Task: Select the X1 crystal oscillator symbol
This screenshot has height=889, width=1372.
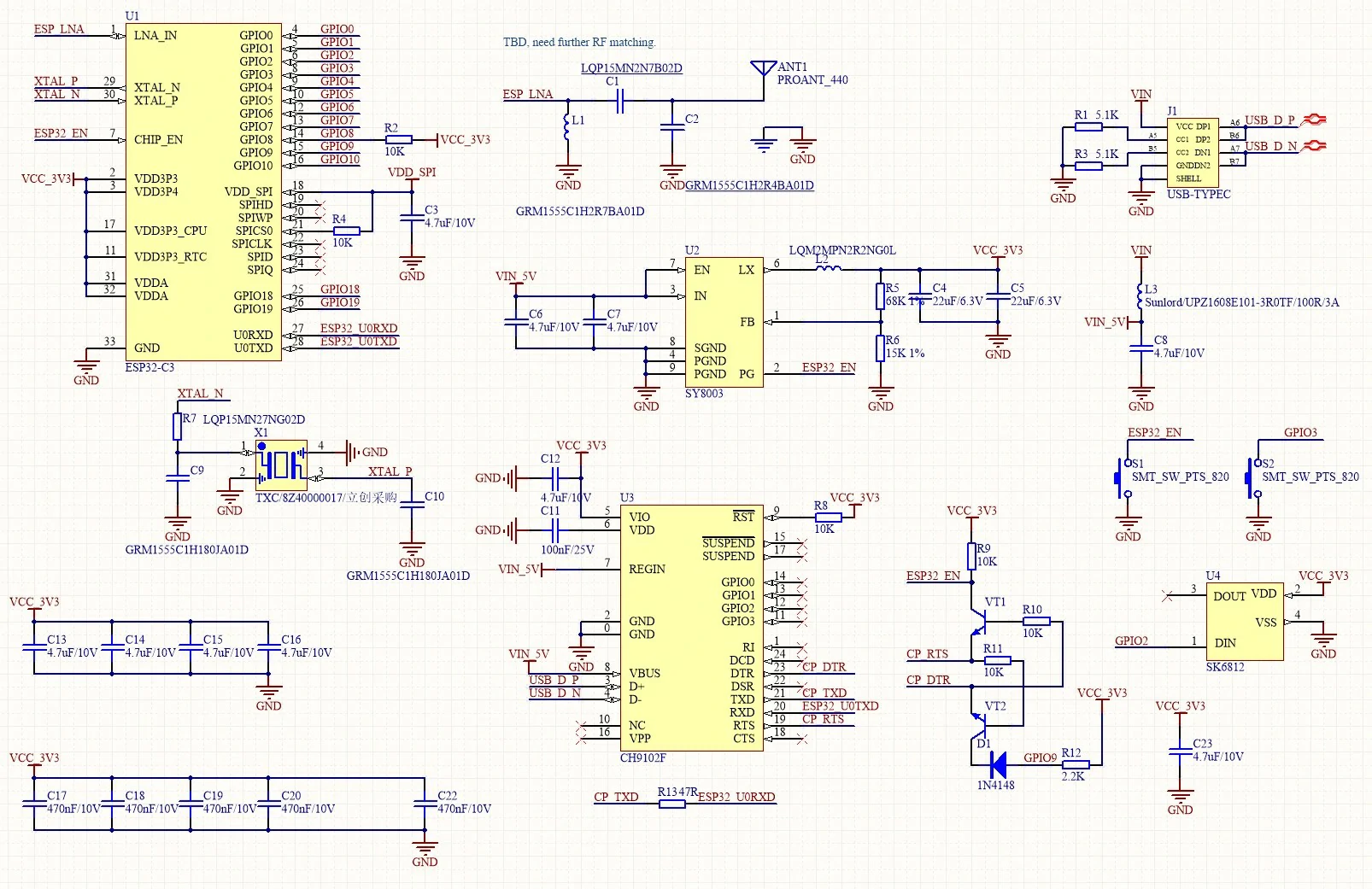Action: pos(281,465)
